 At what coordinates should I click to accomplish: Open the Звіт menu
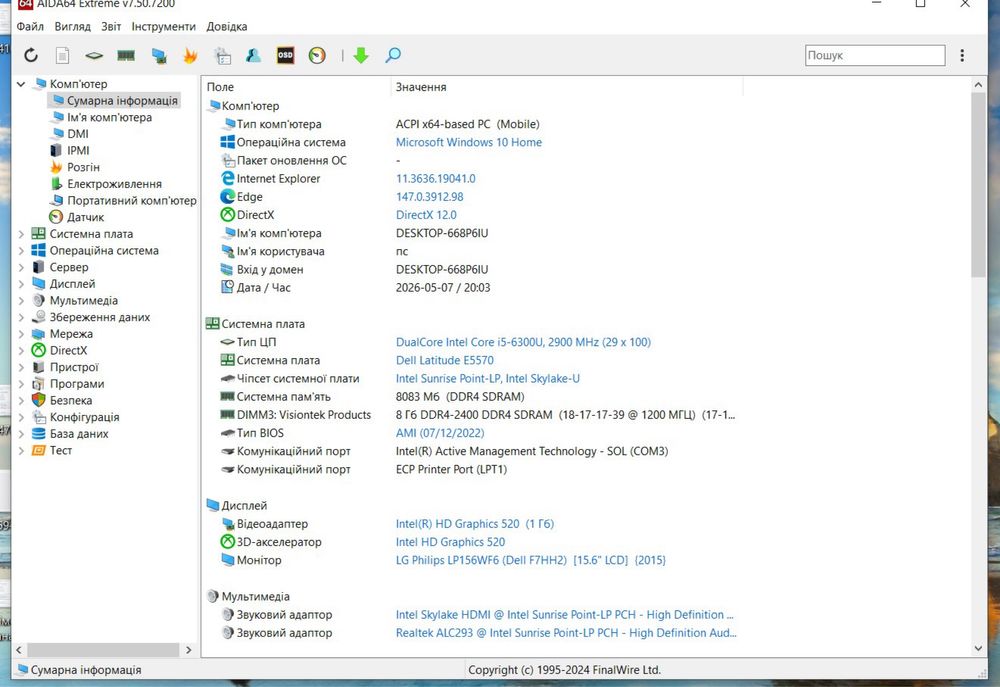point(111,27)
